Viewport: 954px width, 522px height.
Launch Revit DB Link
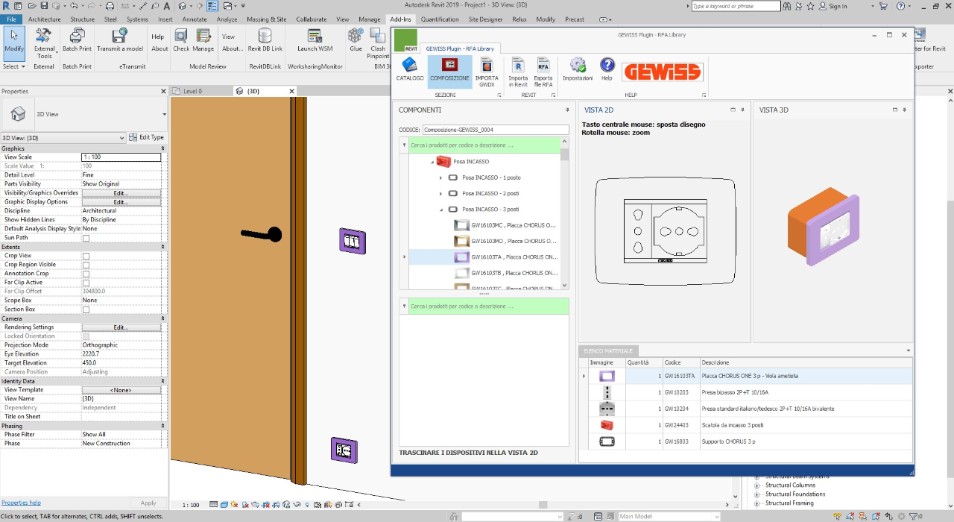coord(265,40)
